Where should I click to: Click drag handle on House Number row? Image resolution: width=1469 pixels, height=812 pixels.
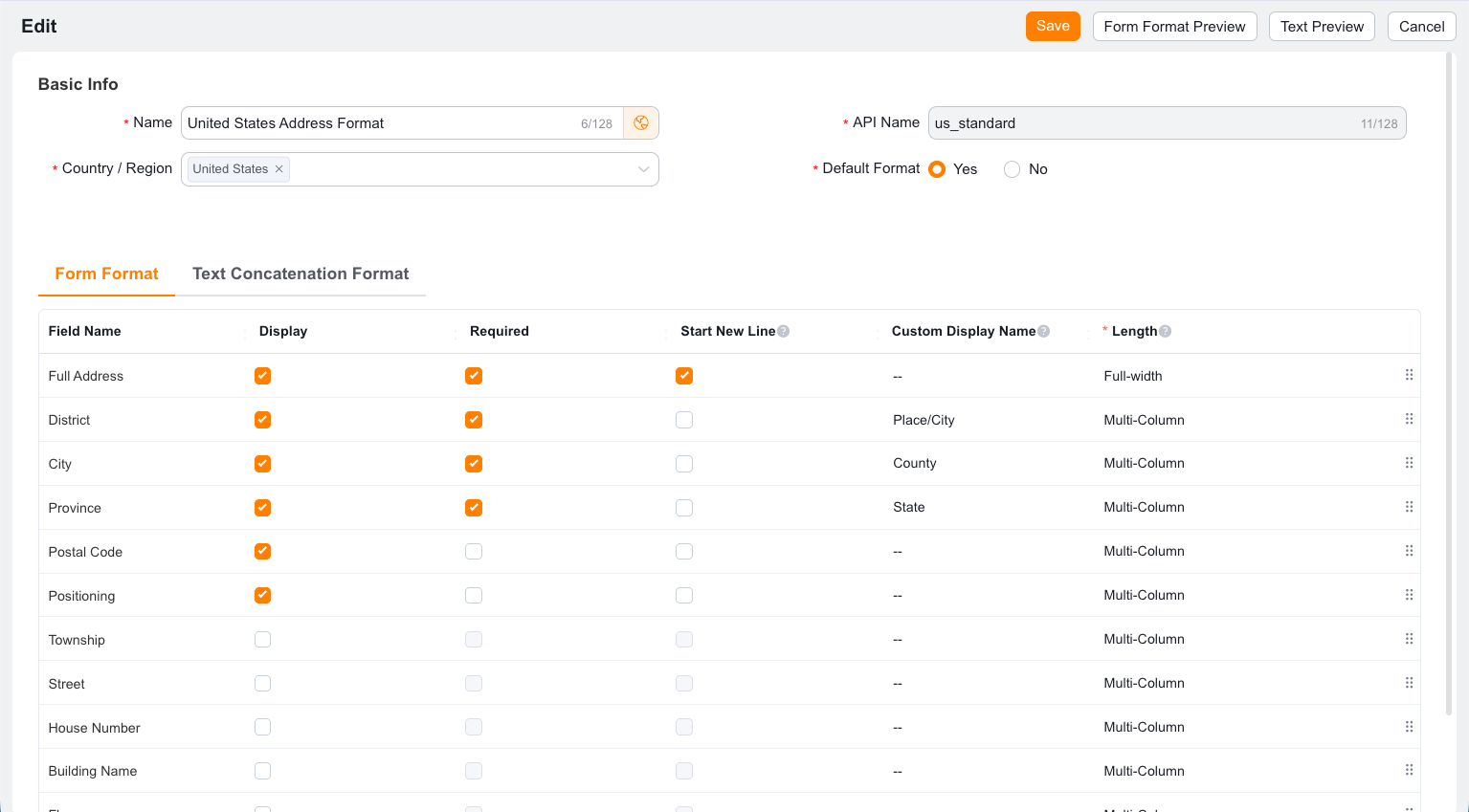click(1409, 727)
